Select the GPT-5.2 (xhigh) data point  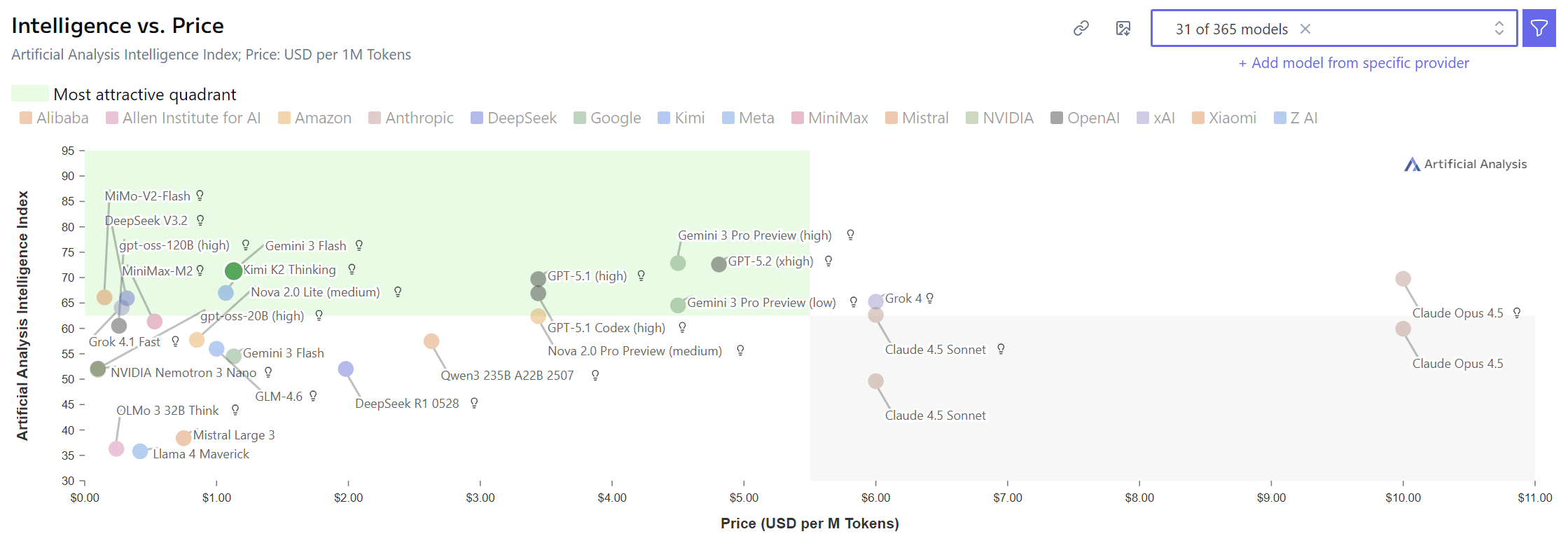719,264
